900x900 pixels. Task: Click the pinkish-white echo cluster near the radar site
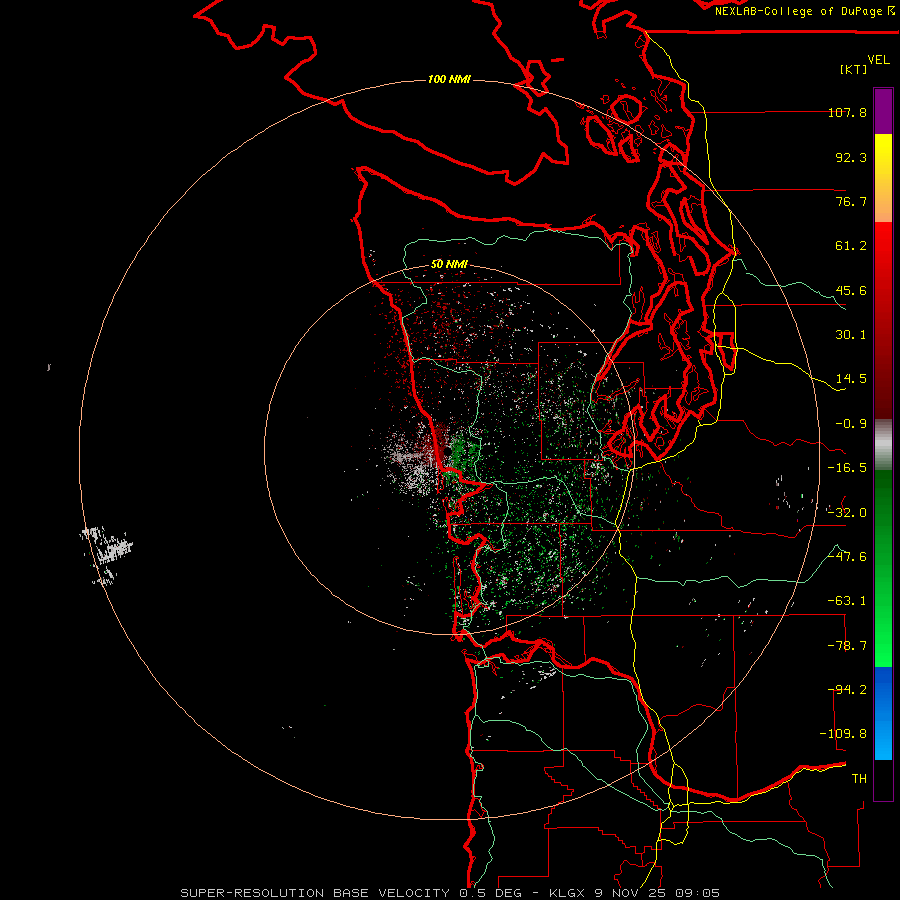click(x=410, y=462)
